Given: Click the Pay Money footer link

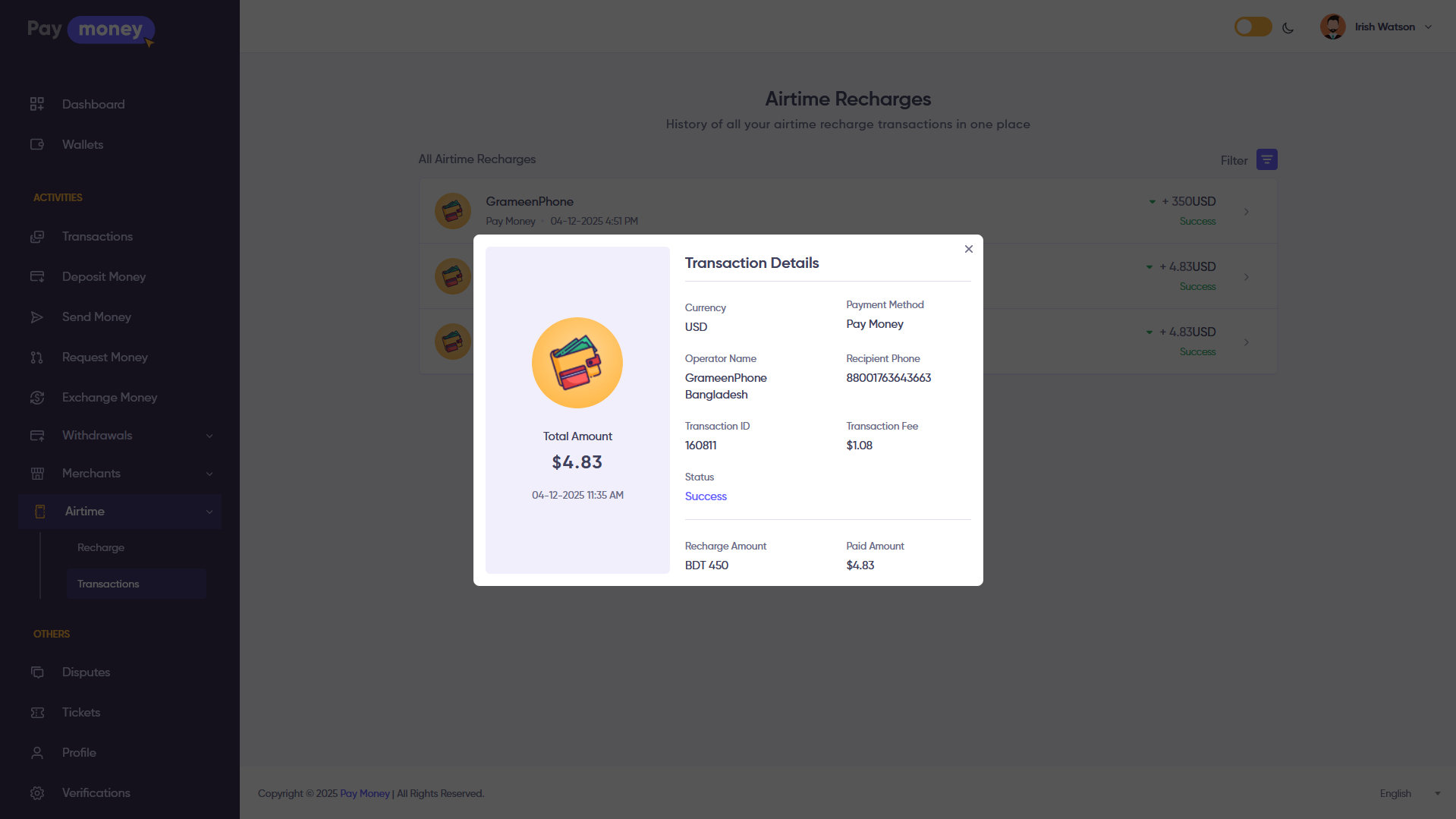Looking at the screenshot, I should (x=364, y=793).
